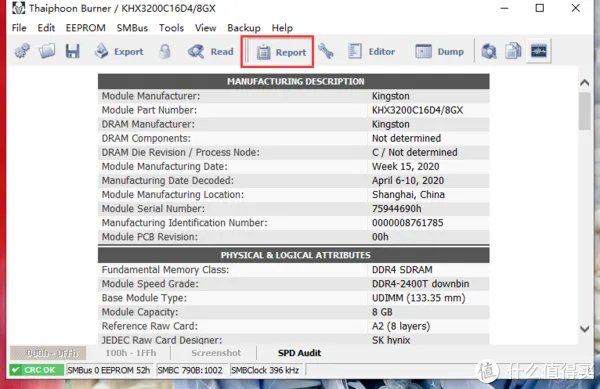Open the Editor toolbar button
The height and width of the screenshot is (389, 600).
click(371, 51)
